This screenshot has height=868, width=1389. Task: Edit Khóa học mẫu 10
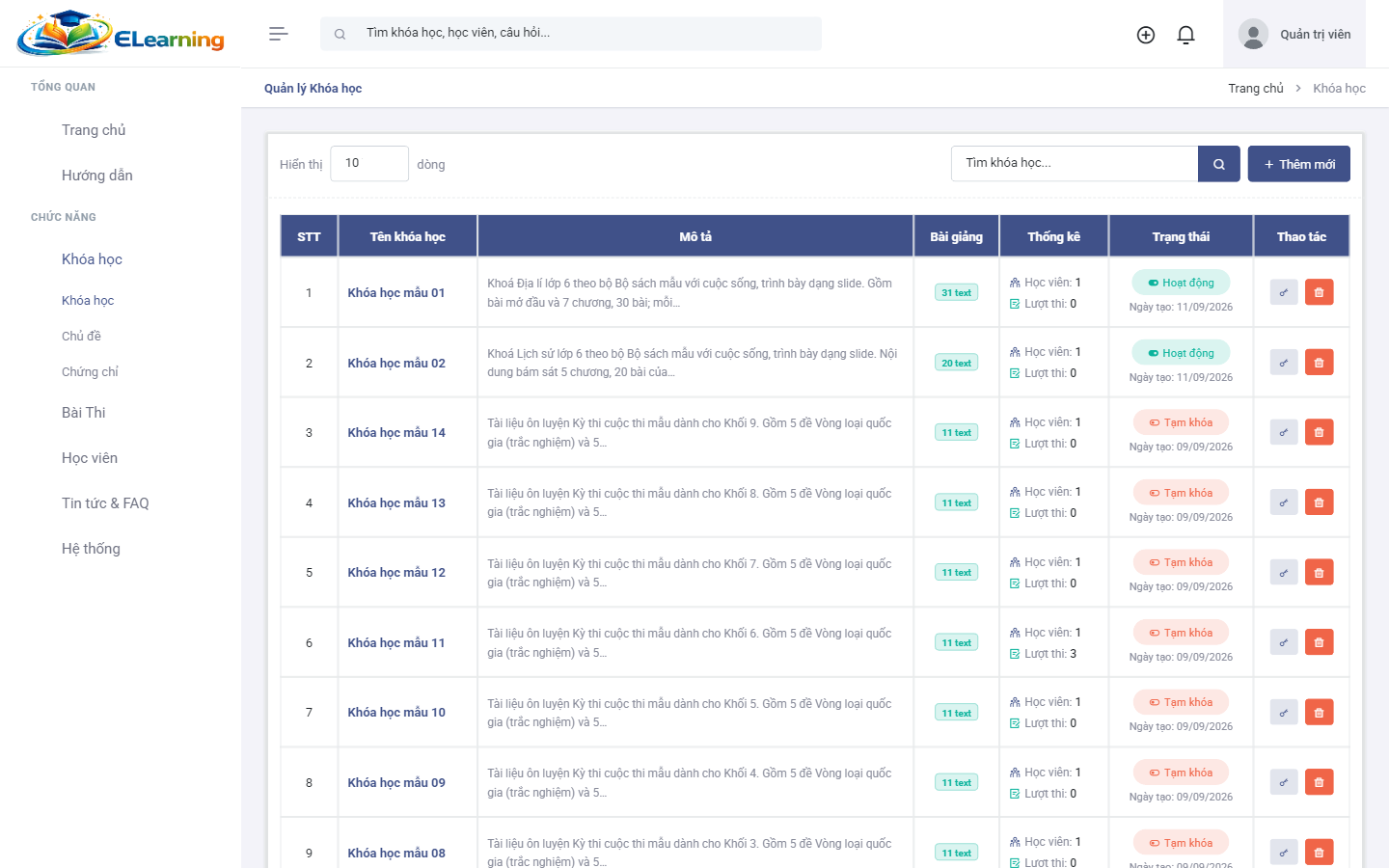pos(1284,713)
